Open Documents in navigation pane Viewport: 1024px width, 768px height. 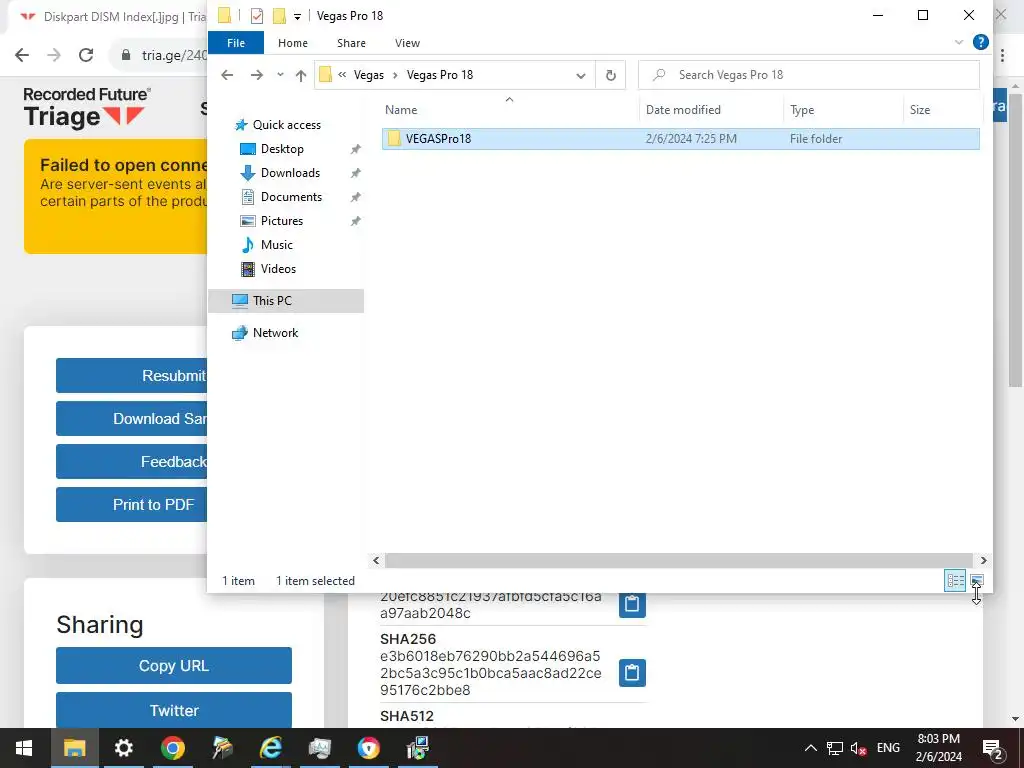click(x=291, y=197)
